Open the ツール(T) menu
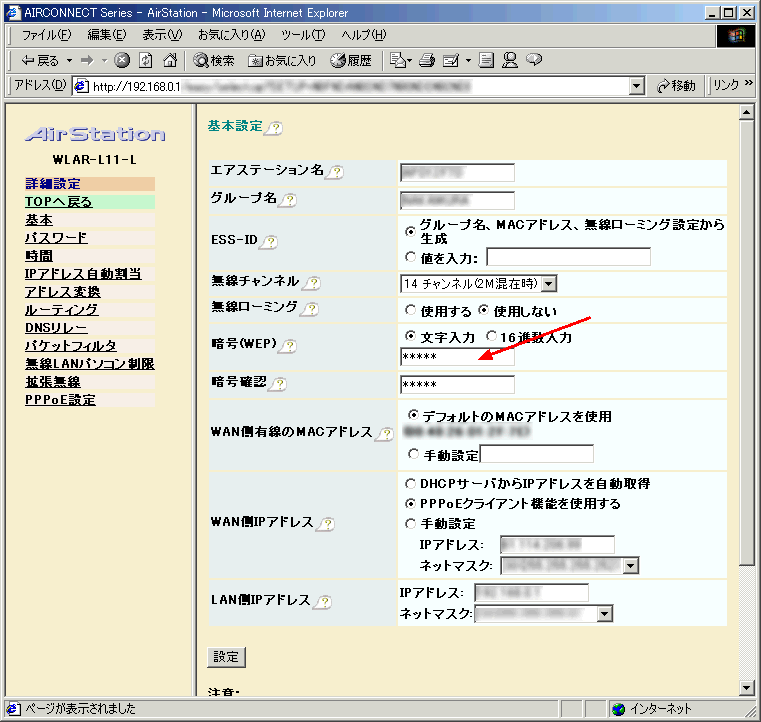The width and height of the screenshot is (761, 722). point(303,35)
